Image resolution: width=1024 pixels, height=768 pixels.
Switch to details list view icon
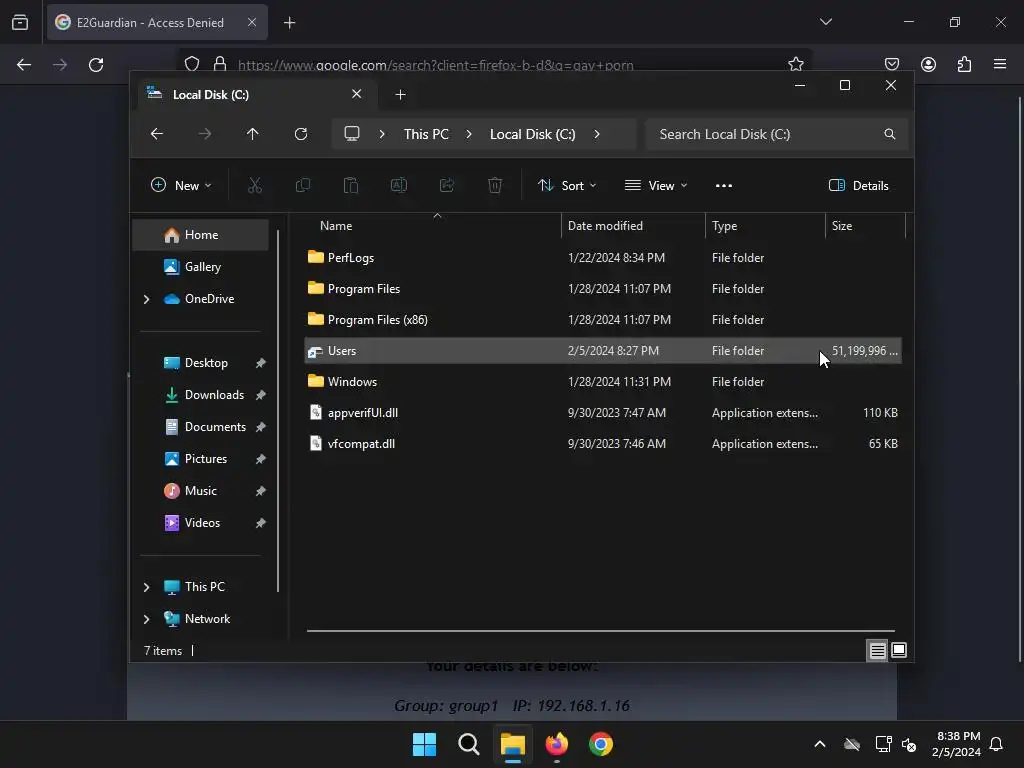(877, 650)
